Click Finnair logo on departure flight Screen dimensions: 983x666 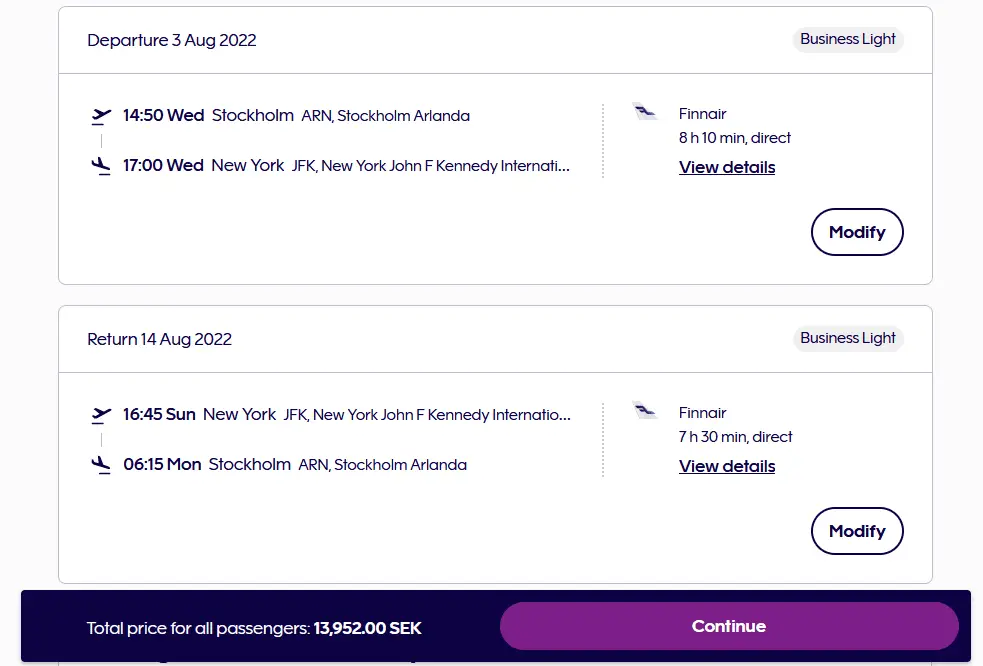click(x=645, y=112)
